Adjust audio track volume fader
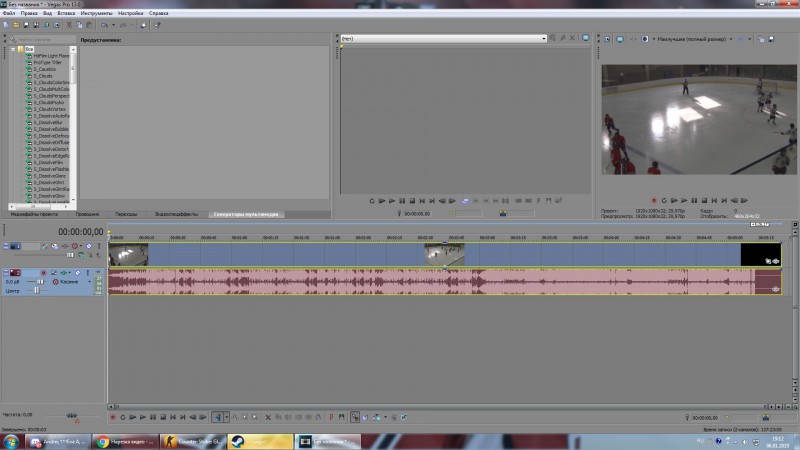This screenshot has width=800, height=450. pyautogui.click(x=40, y=282)
